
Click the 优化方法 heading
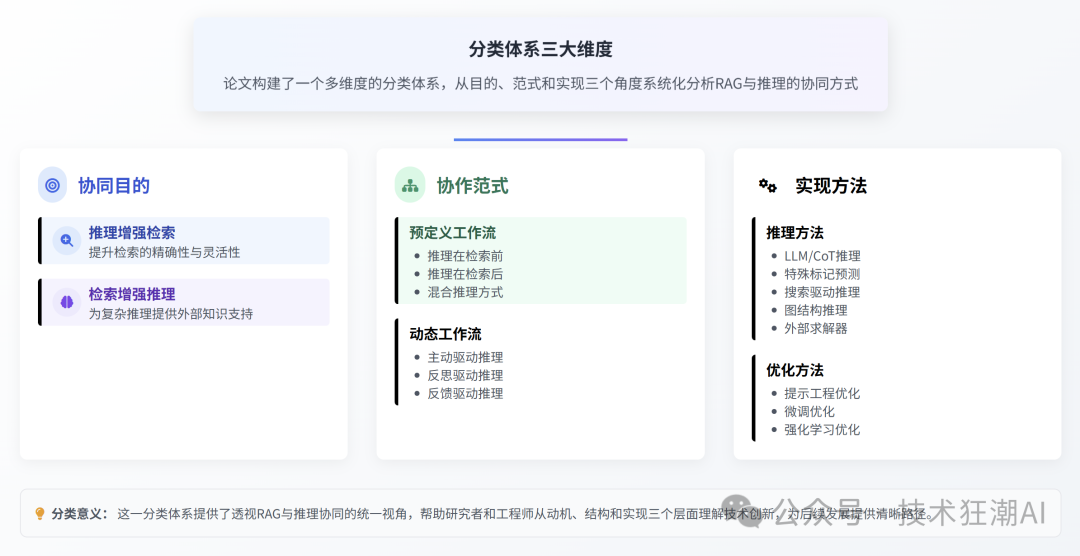(795, 370)
